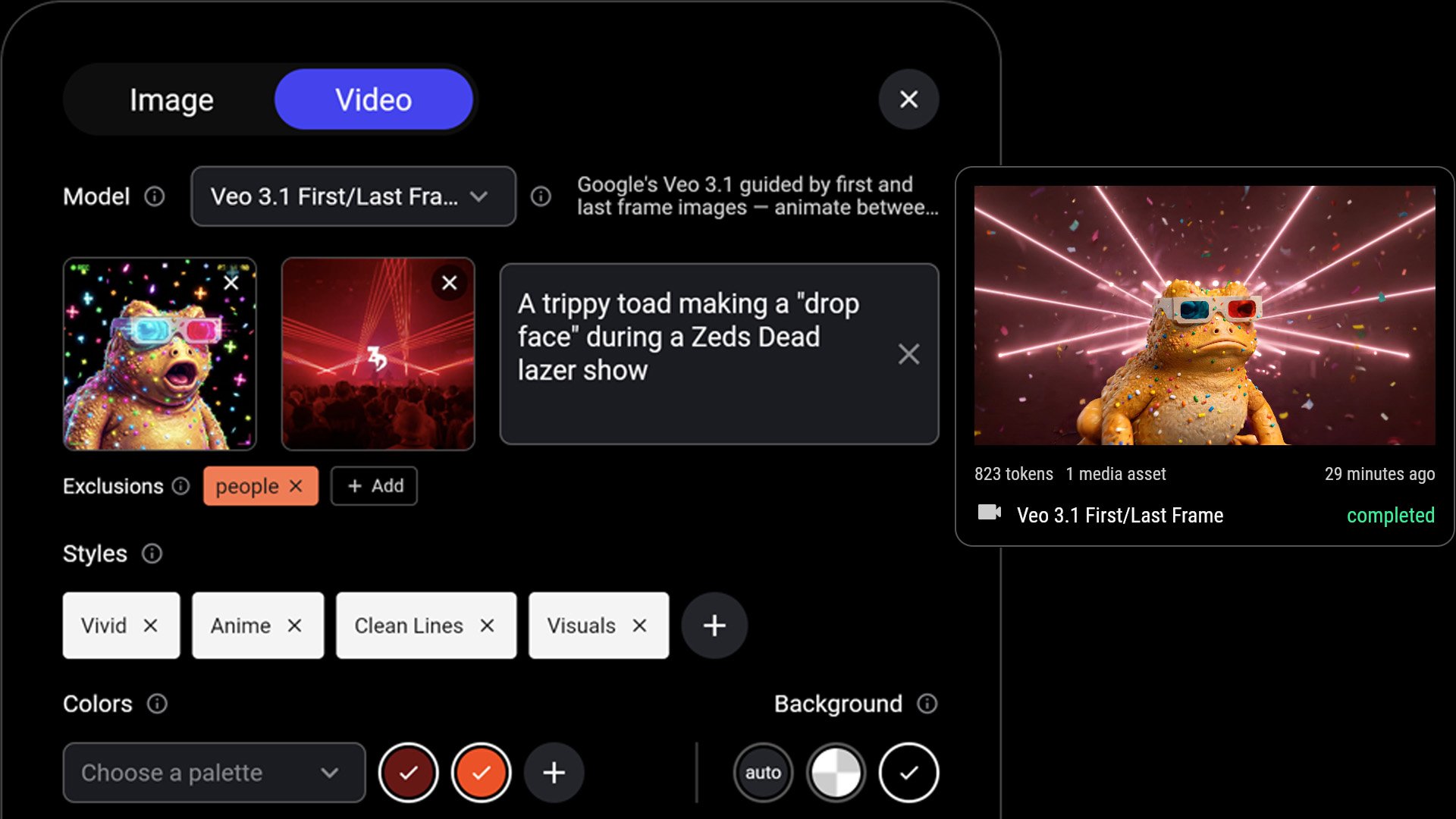Select the orange color swatch

coord(481,772)
